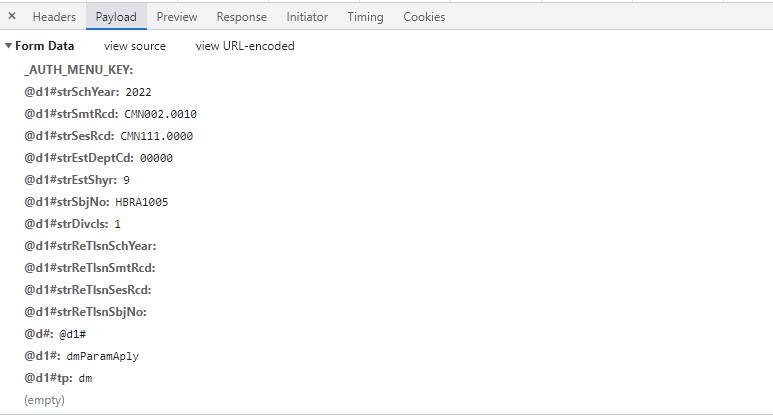Click the Form Data heading
The width and height of the screenshot is (773, 415).
pos(45,46)
